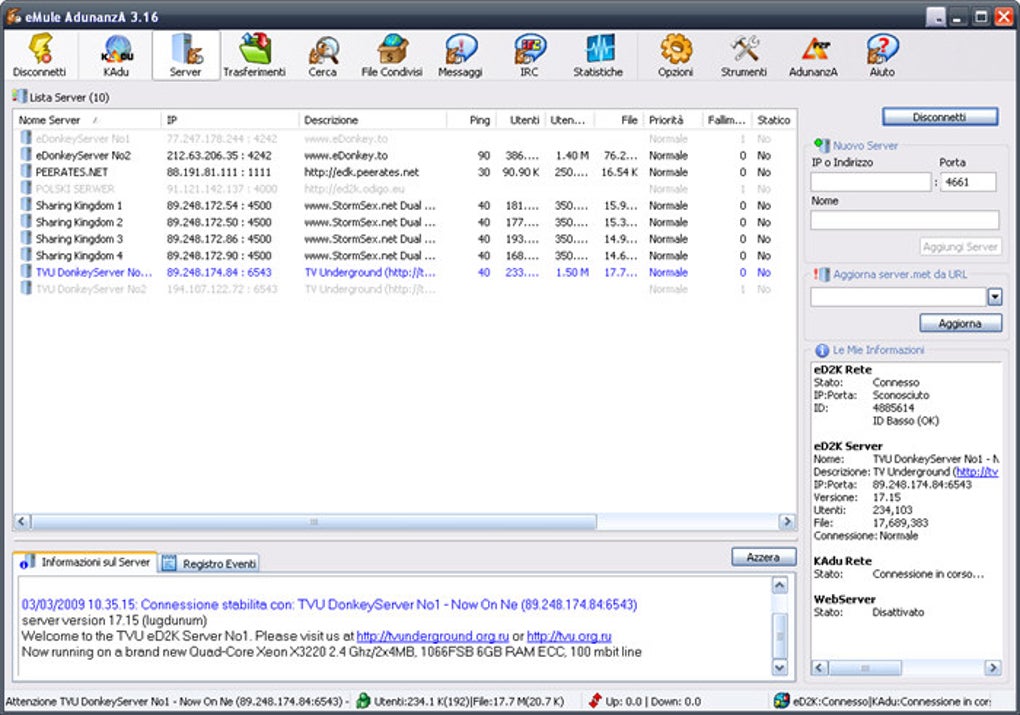The image size is (1020, 715).
Task: Sort by the Priorità column header
Action: pyautogui.click(x=673, y=120)
